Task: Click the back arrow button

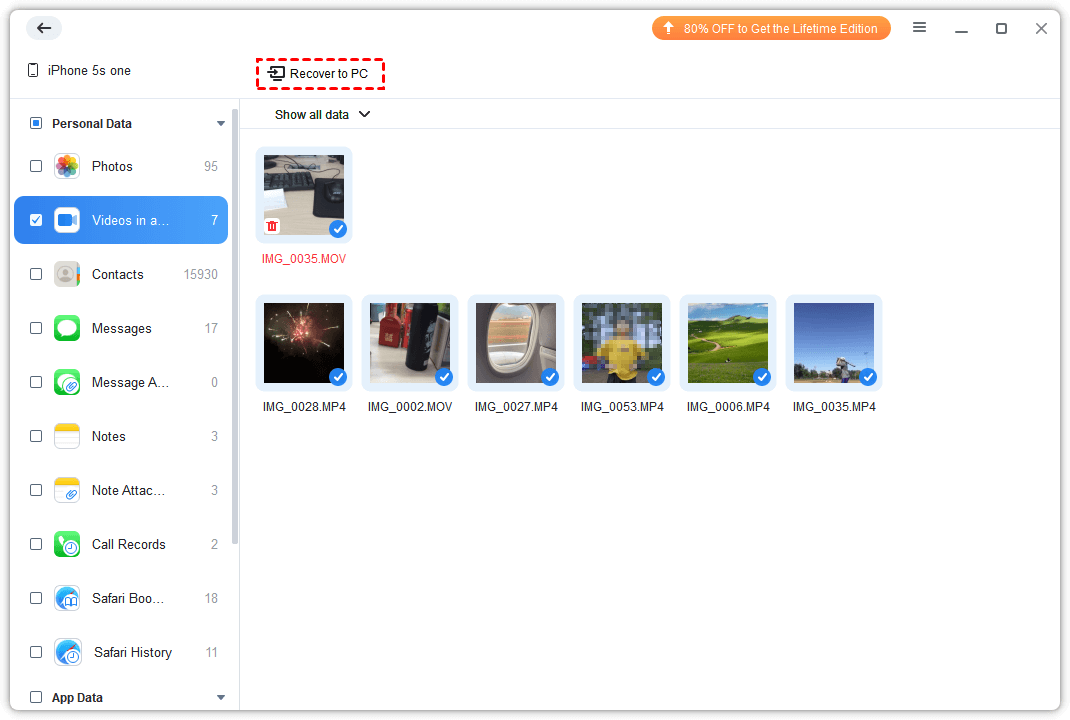Action: (x=44, y=28)
